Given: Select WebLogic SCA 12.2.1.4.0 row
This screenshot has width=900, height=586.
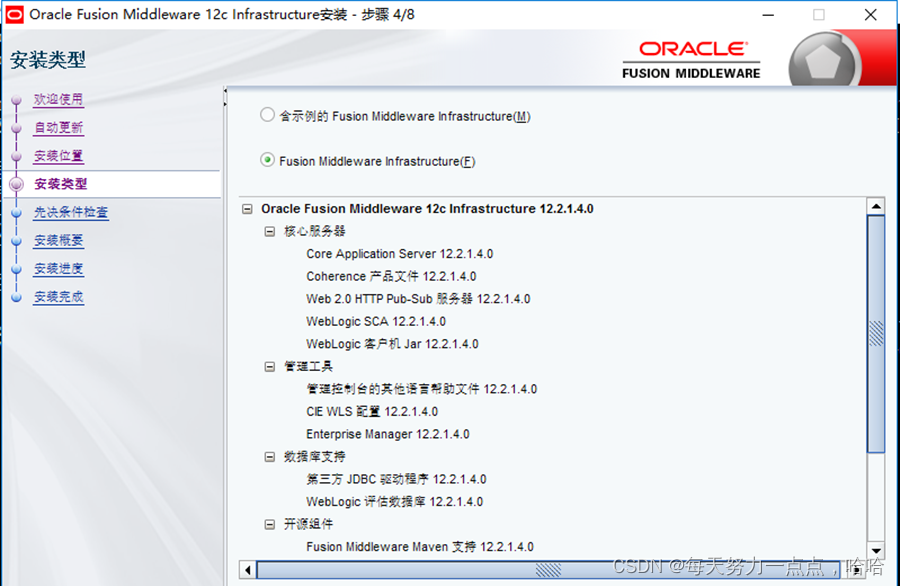Looking at the screenshot, I should [376, 321].
